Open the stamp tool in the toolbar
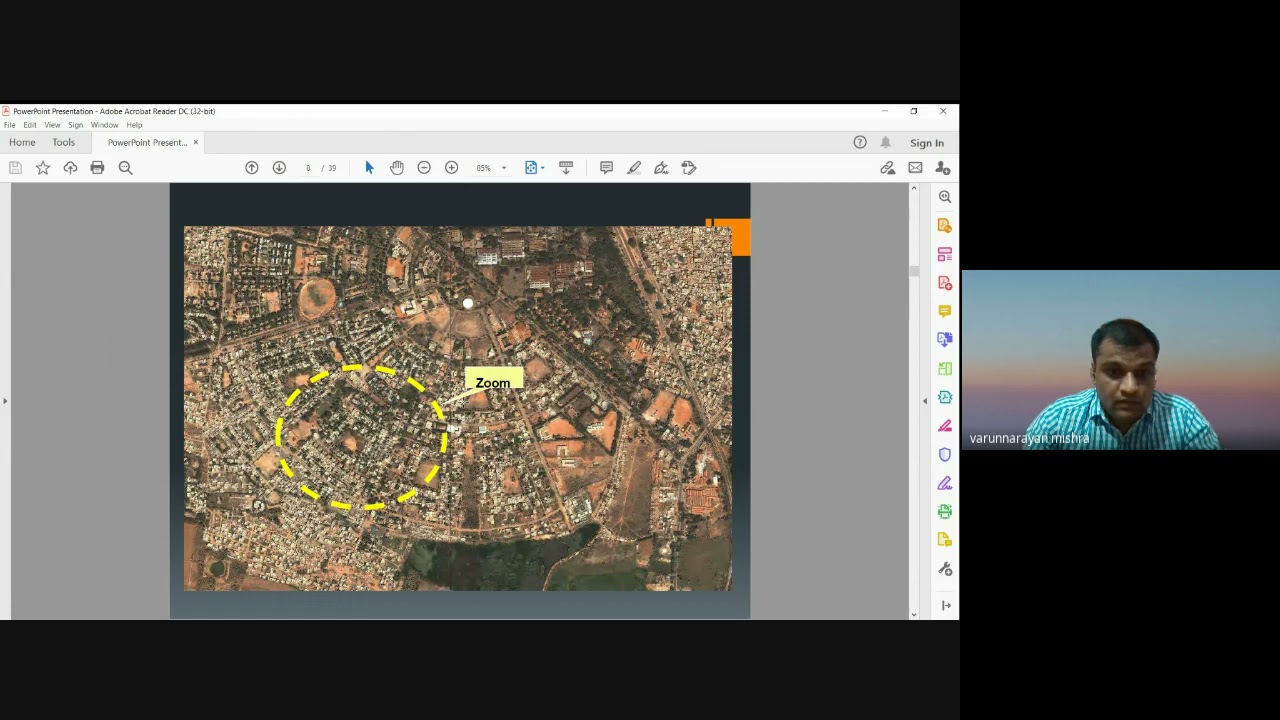Screen dimensions: 1280x720 pyautogui.click(x=689, y=168)
